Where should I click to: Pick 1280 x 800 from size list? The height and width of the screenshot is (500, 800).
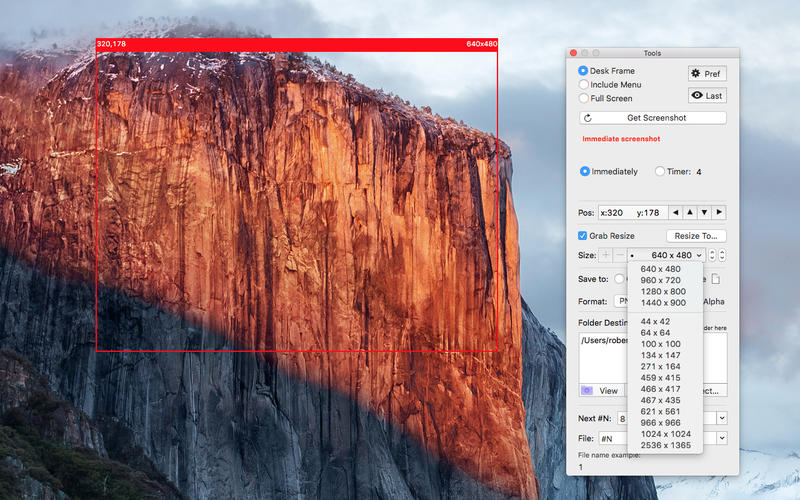tap(664, 291)
